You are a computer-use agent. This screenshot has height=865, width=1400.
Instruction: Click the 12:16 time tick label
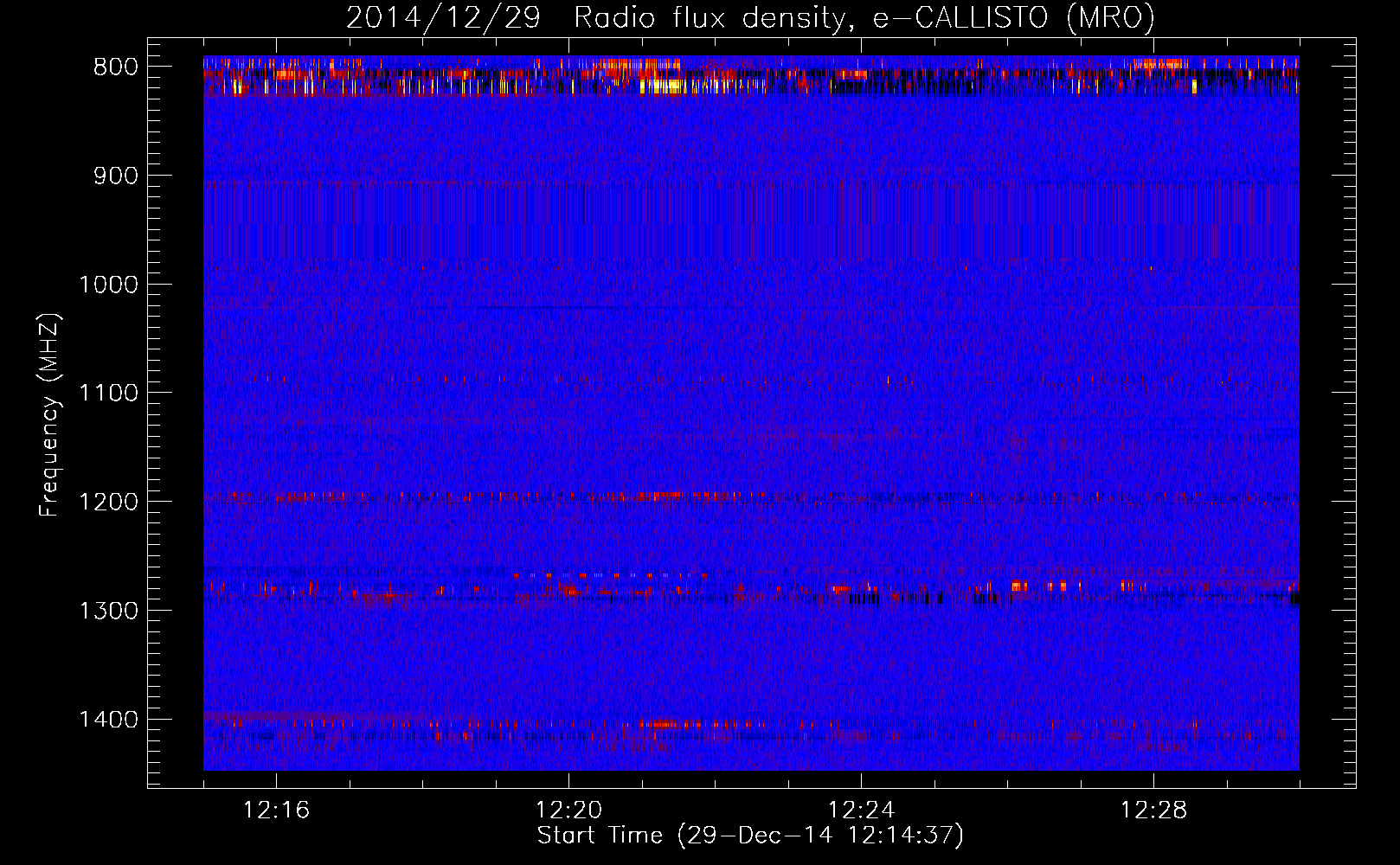pyautogui.click(x=276, y=811)
